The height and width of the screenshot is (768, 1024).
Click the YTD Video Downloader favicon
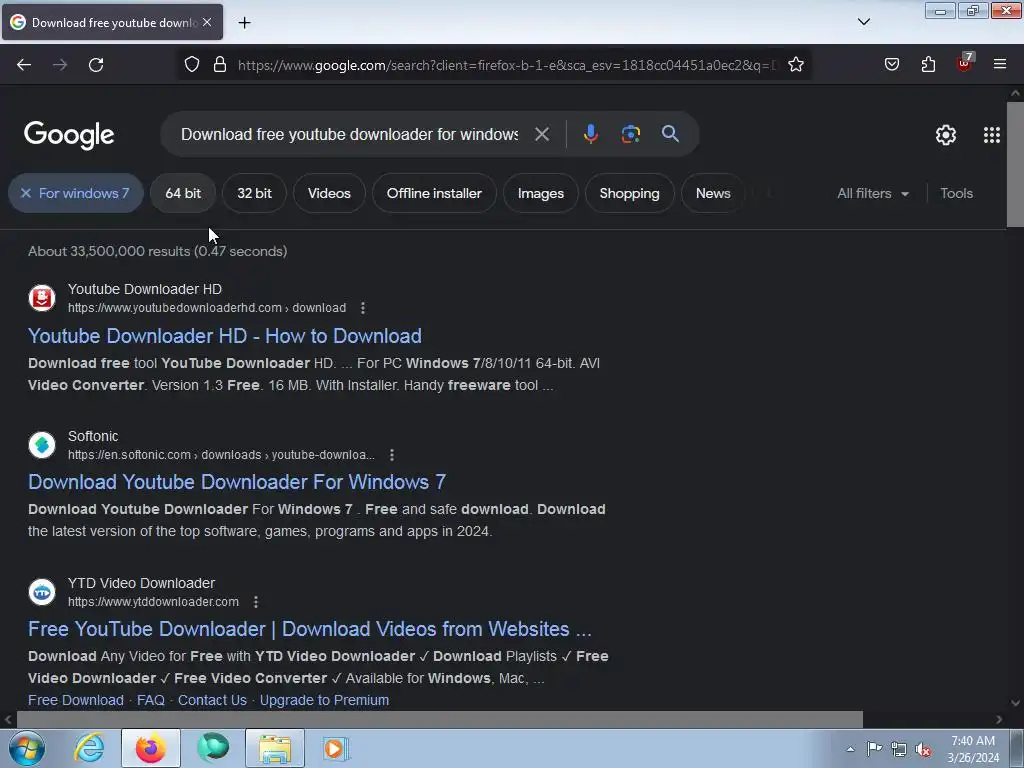point(42,592)
